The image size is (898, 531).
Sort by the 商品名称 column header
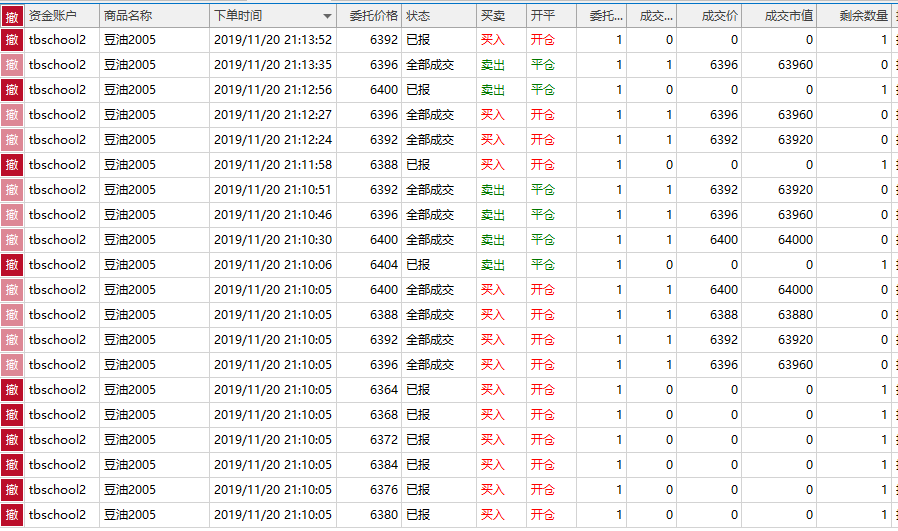point(155,16)
